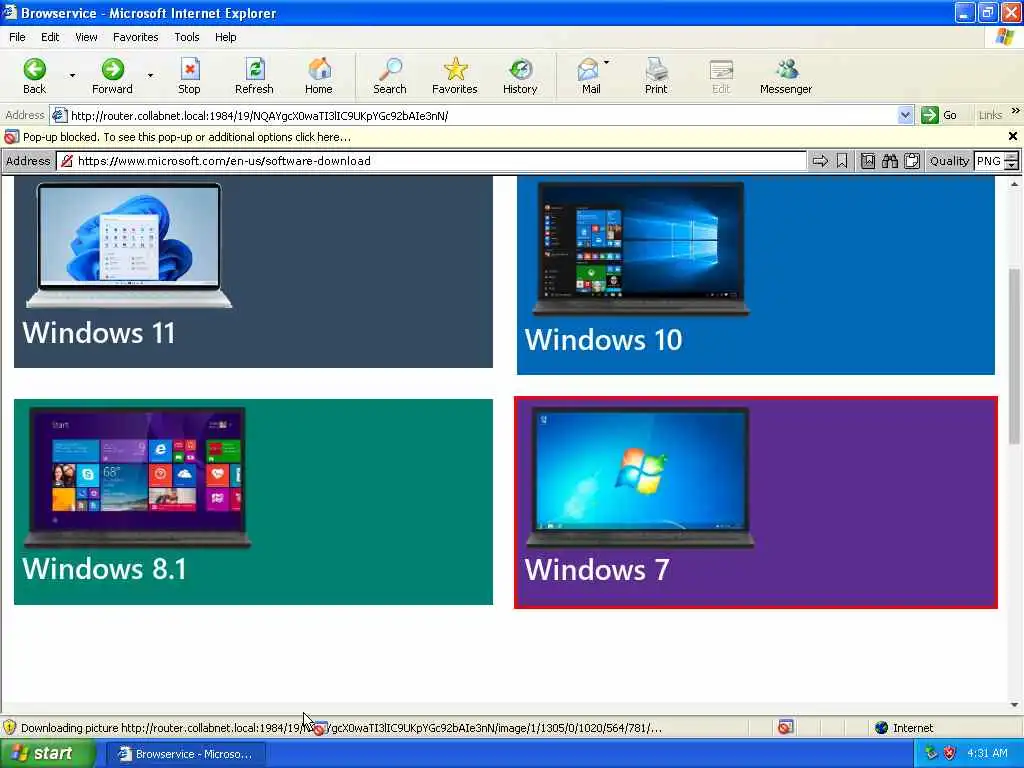The width and height of the screenshot is (1024, 768).
Task: Click the Browservice go-arrow next to inner address
Action: (x=820, y=161)
